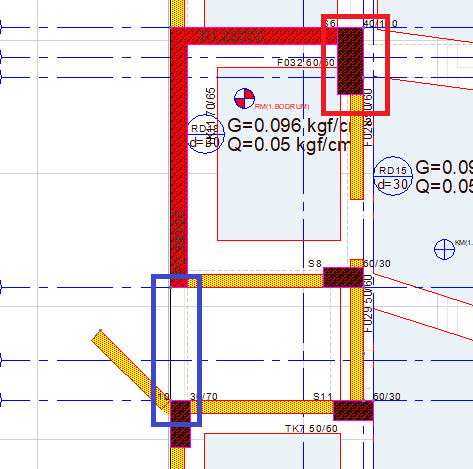The height and width of the screenshot is (469, 473).
Task: Click the P1 25/220 red shear wall
Action: tap(254, 36)
